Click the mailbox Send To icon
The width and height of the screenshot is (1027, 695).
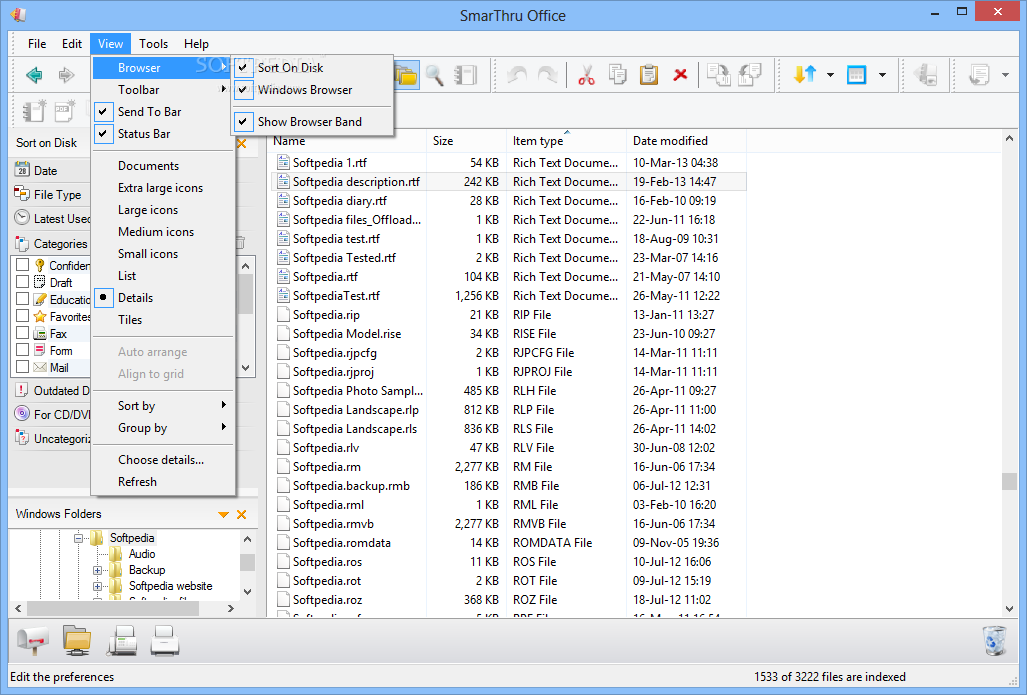33,641
